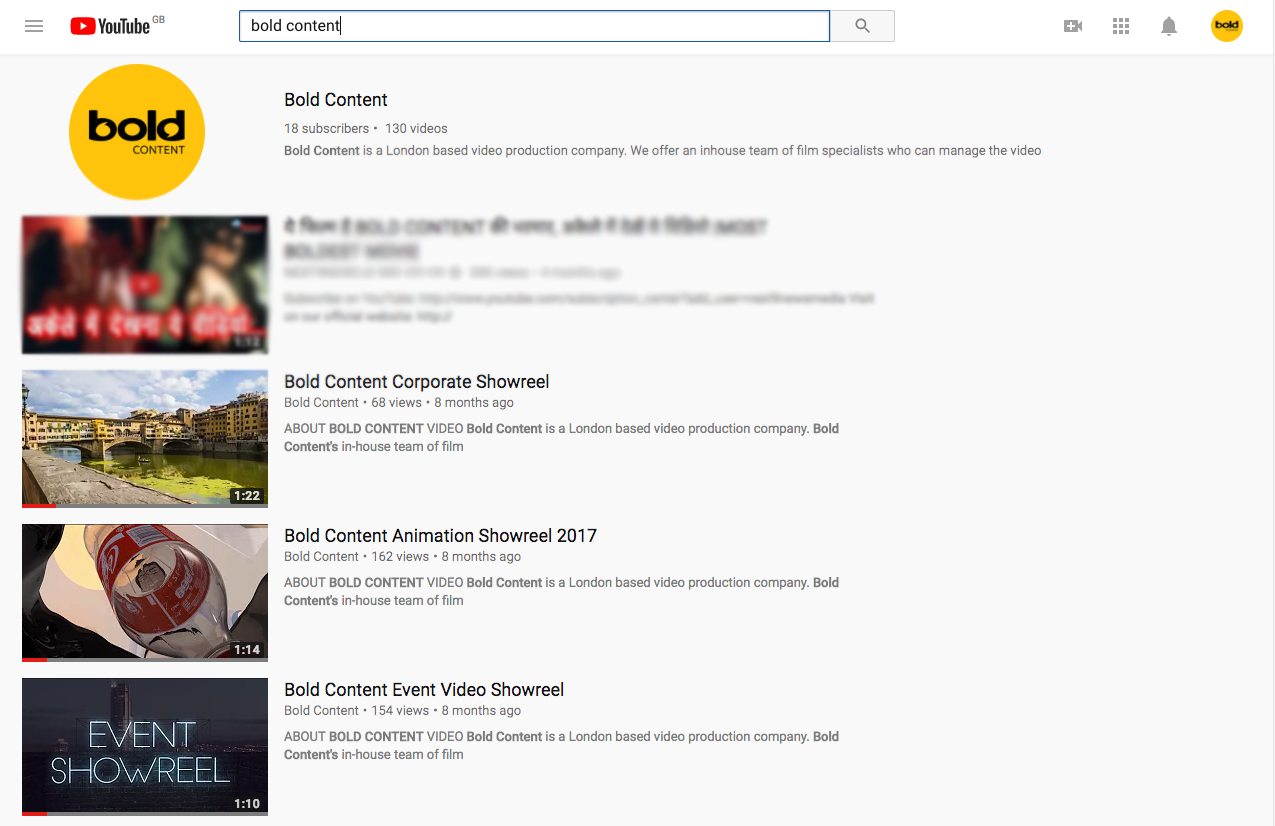Click the Corporate Showreel description text

[562, 438]
